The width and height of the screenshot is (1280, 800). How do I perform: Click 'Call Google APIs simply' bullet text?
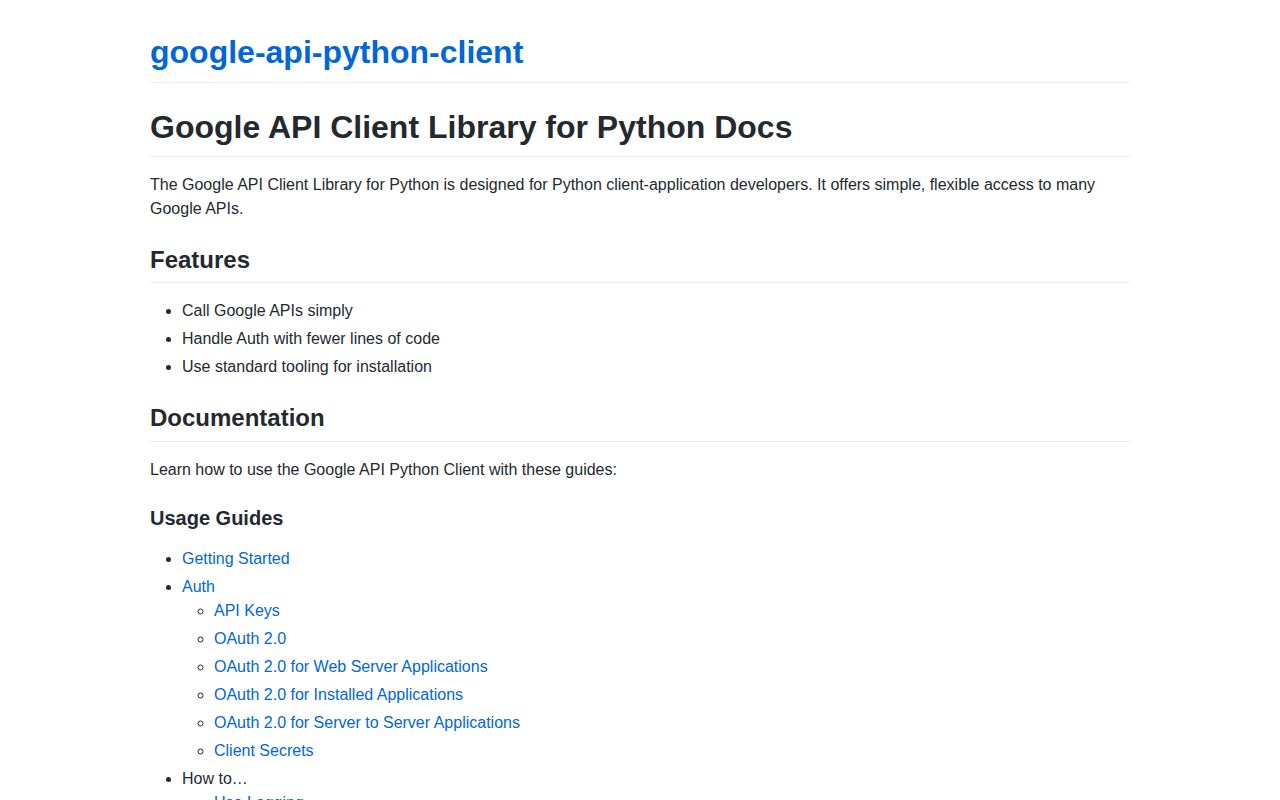pos(267,310)
